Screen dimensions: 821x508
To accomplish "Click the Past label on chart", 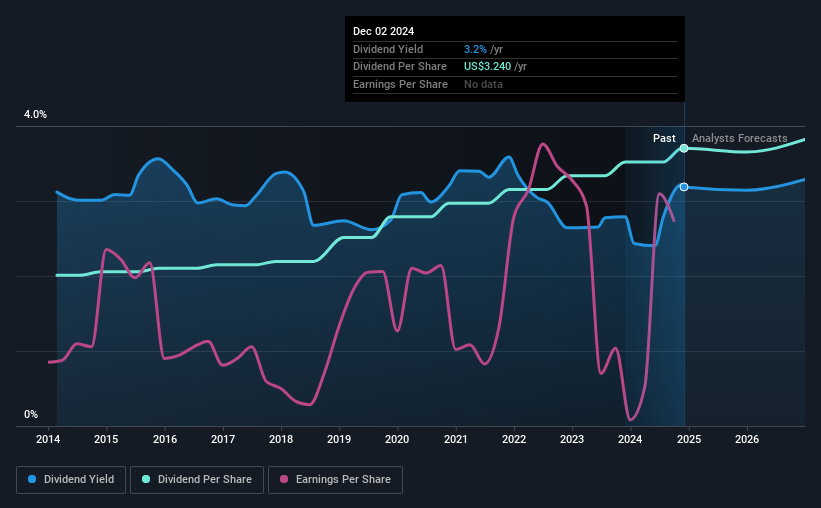I will [664, 138].
